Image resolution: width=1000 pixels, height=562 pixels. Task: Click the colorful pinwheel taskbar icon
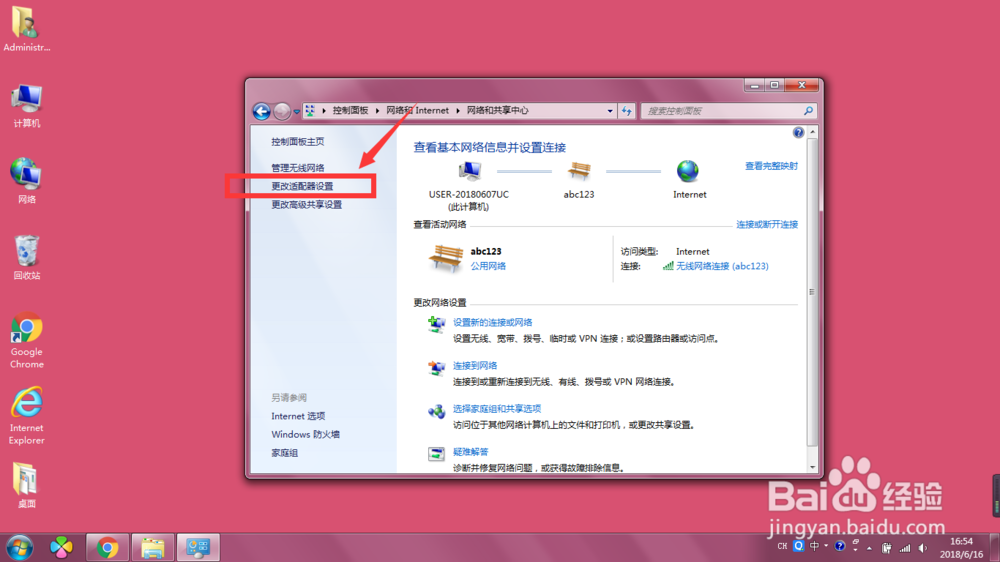pos(61,547)
